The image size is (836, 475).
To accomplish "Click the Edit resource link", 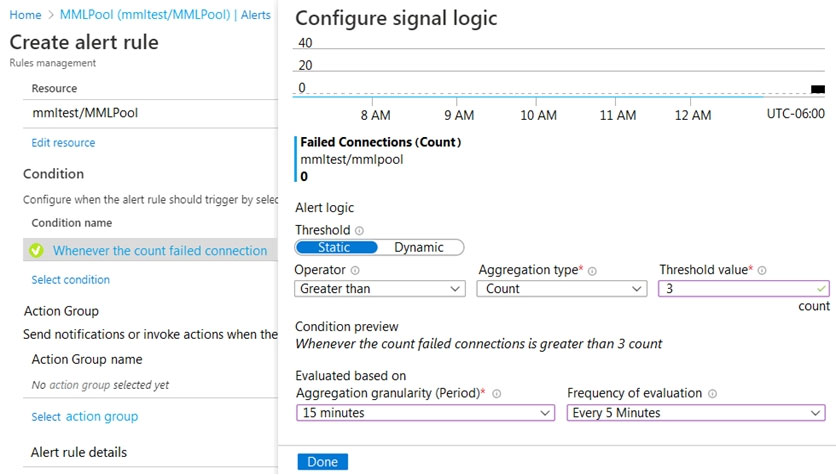I will pos(63,142).
